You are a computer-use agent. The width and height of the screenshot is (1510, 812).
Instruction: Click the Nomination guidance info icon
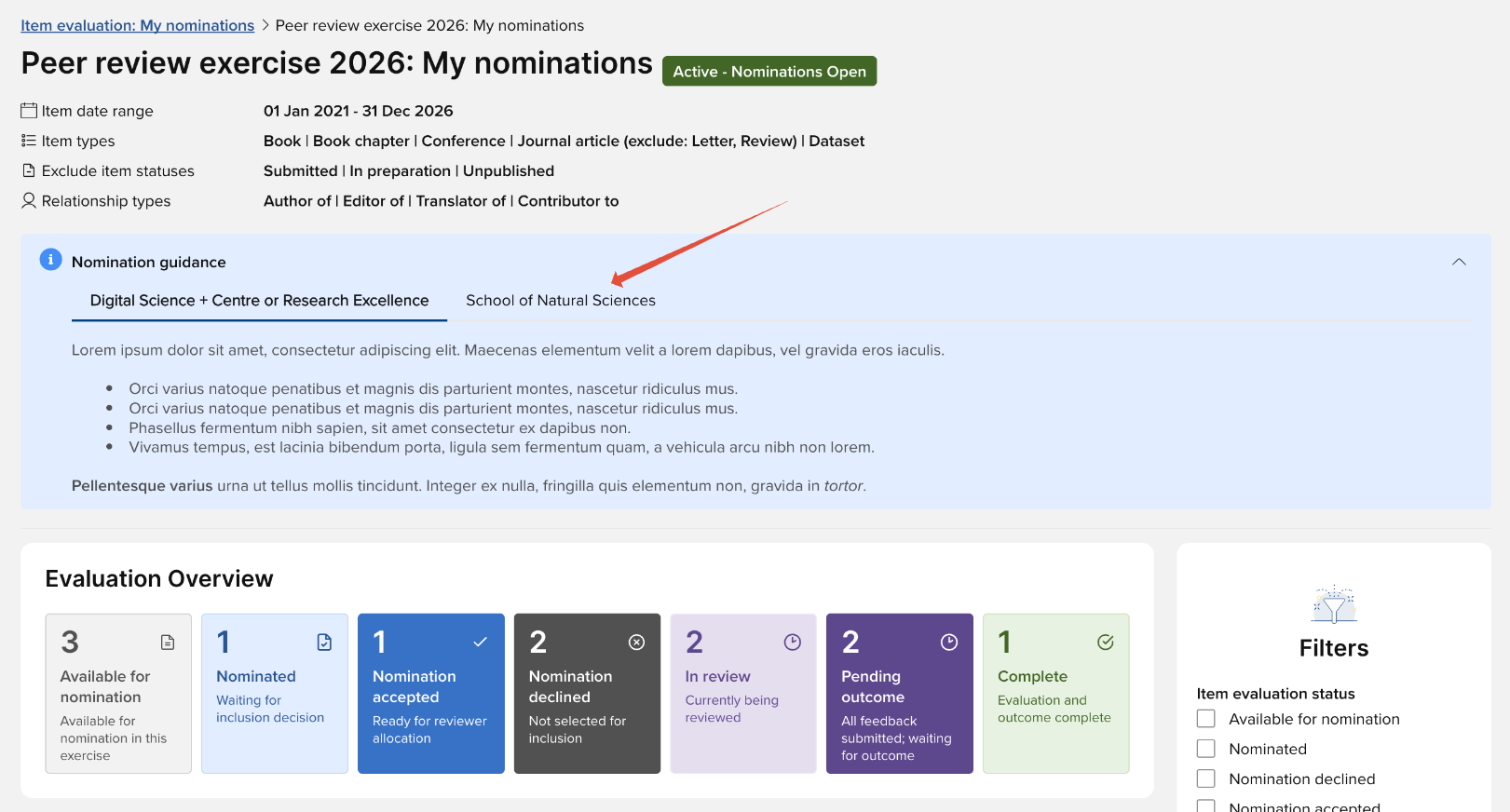point(50,260)
